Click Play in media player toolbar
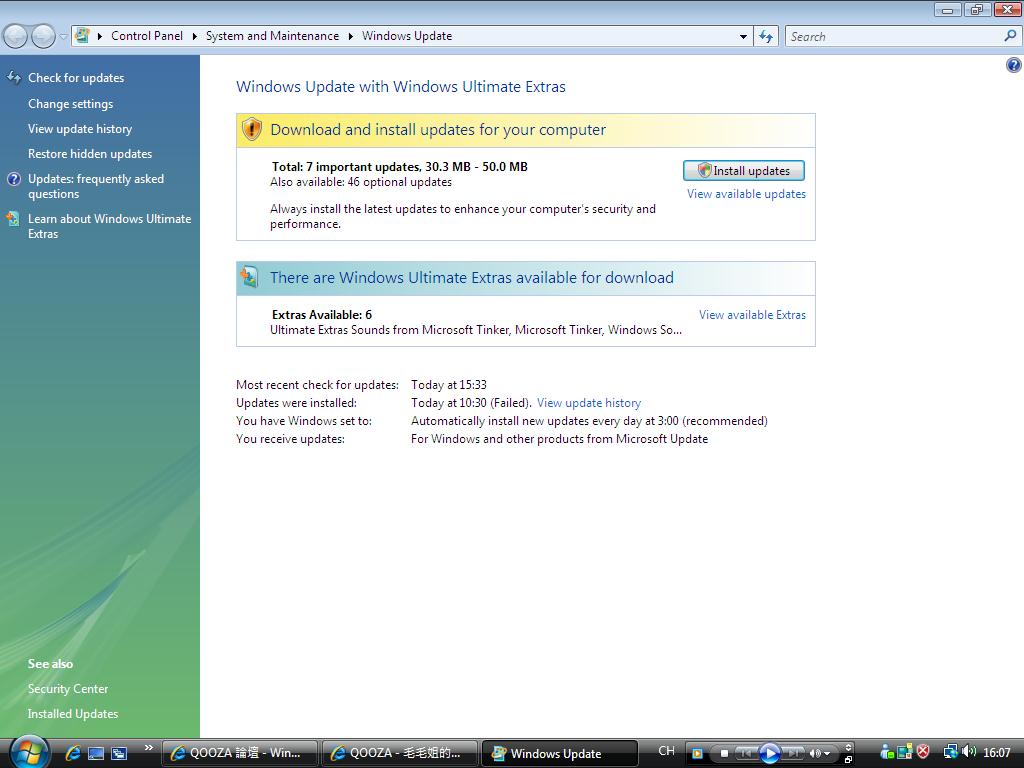The height and width of the screenshot is (768, 1024). (x=770, y=753)
